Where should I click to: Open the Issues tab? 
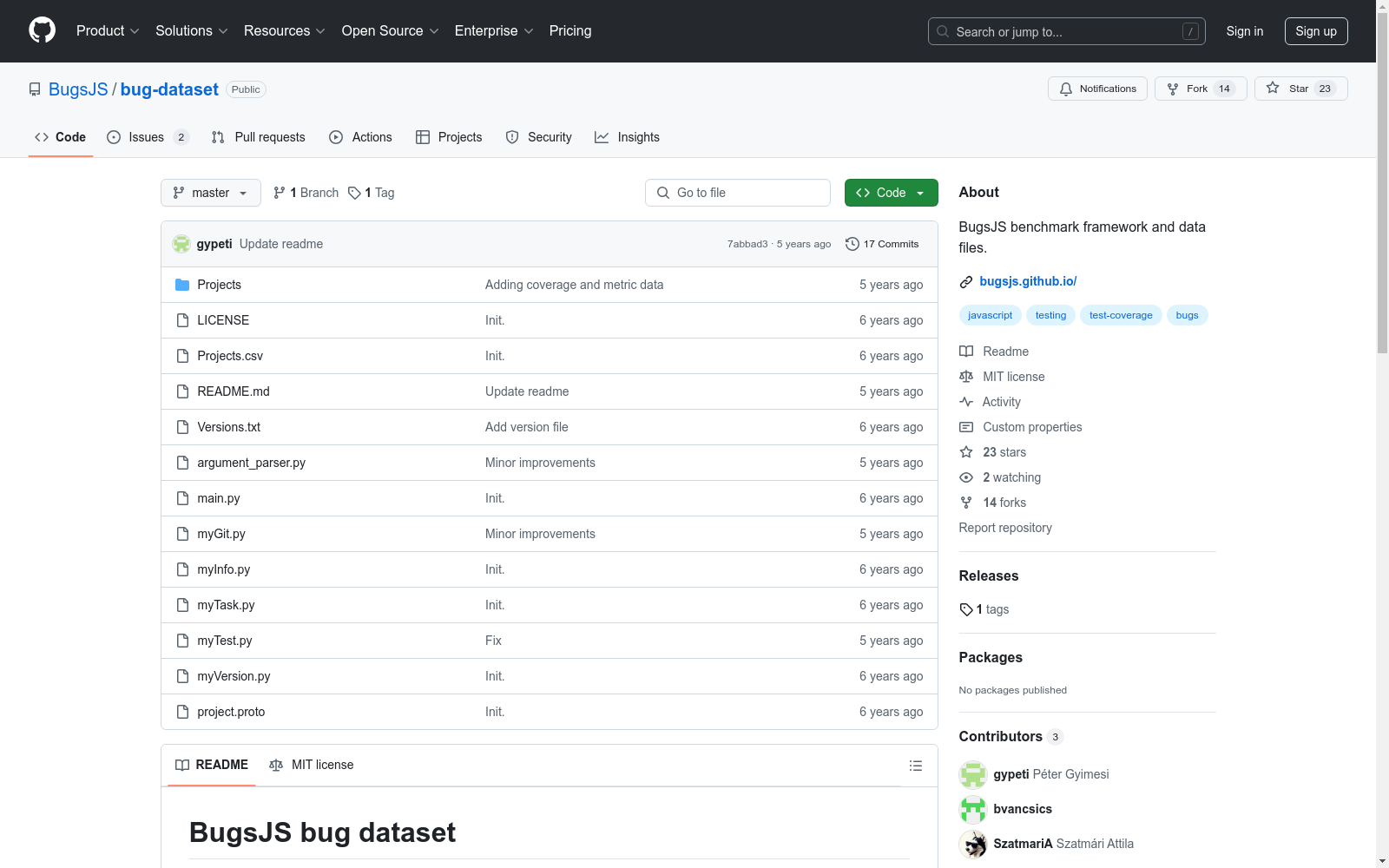[148, 137]
